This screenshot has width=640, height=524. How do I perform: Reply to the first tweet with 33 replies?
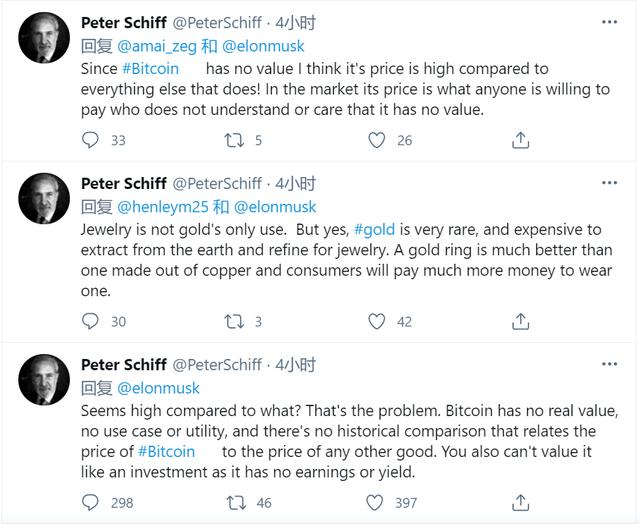[x=91, y=140]
